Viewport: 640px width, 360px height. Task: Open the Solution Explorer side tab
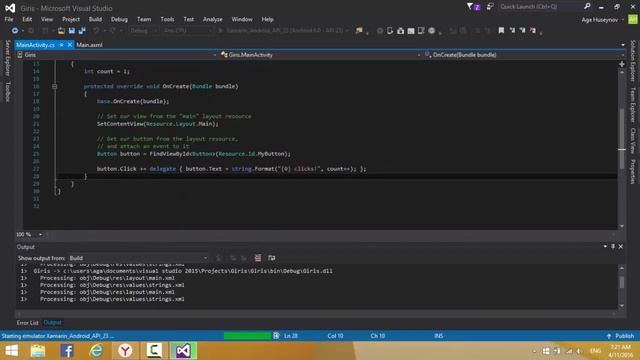click(x=633, y=60)
